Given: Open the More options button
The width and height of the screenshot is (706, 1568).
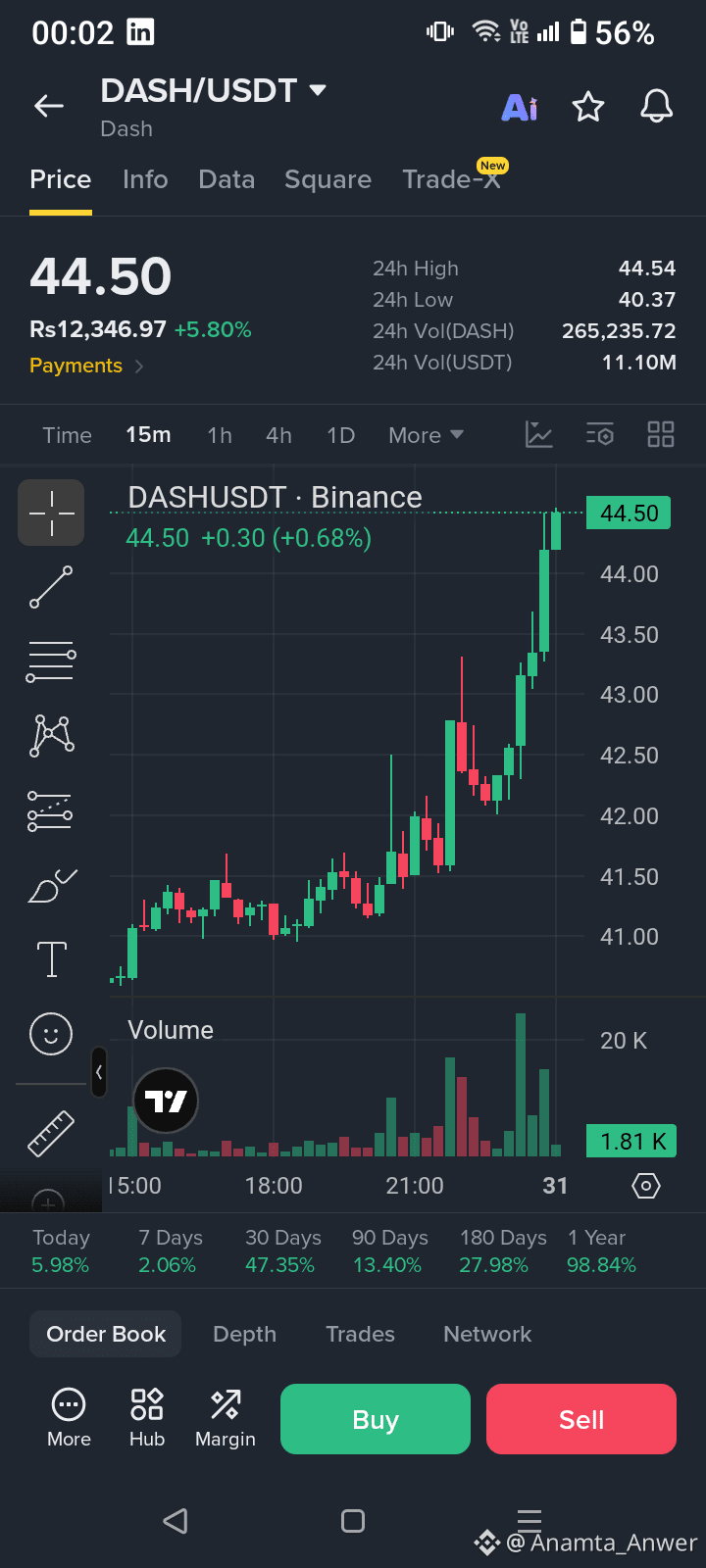Looking at the screenshot, I should point(69,1418).
